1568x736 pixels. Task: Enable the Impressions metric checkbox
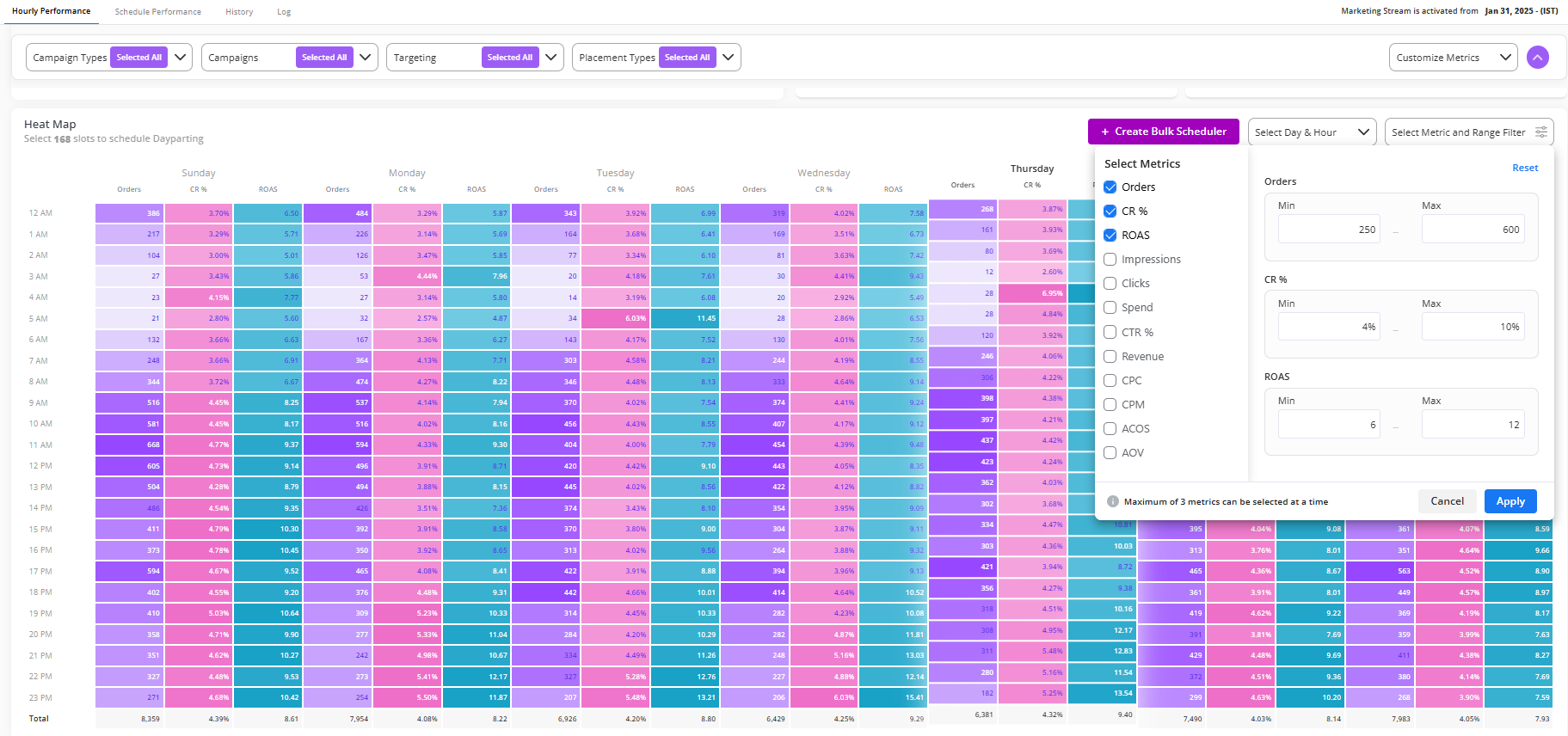tap(1110, 260)
